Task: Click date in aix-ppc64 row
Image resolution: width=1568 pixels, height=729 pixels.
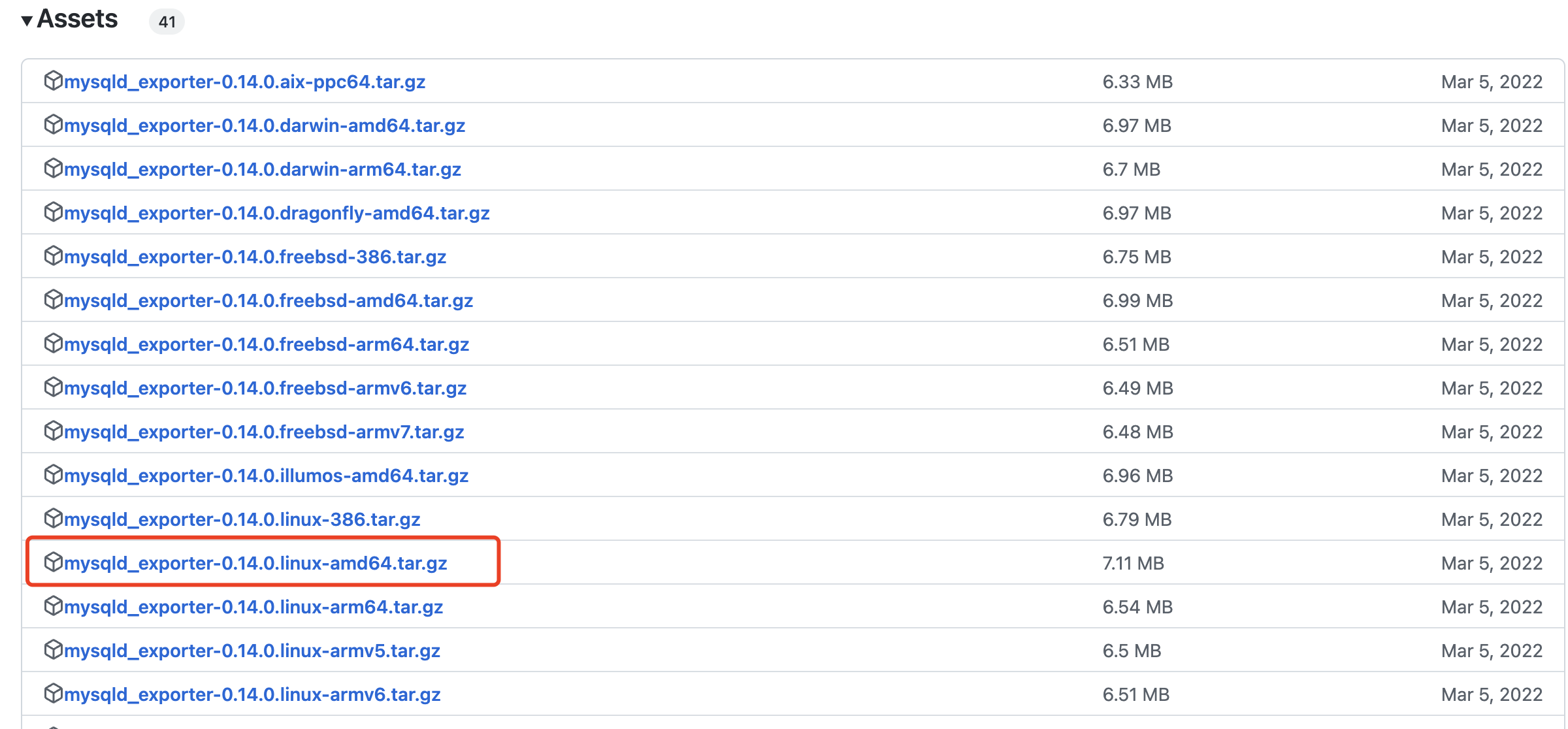Action: coord(1492,82)
